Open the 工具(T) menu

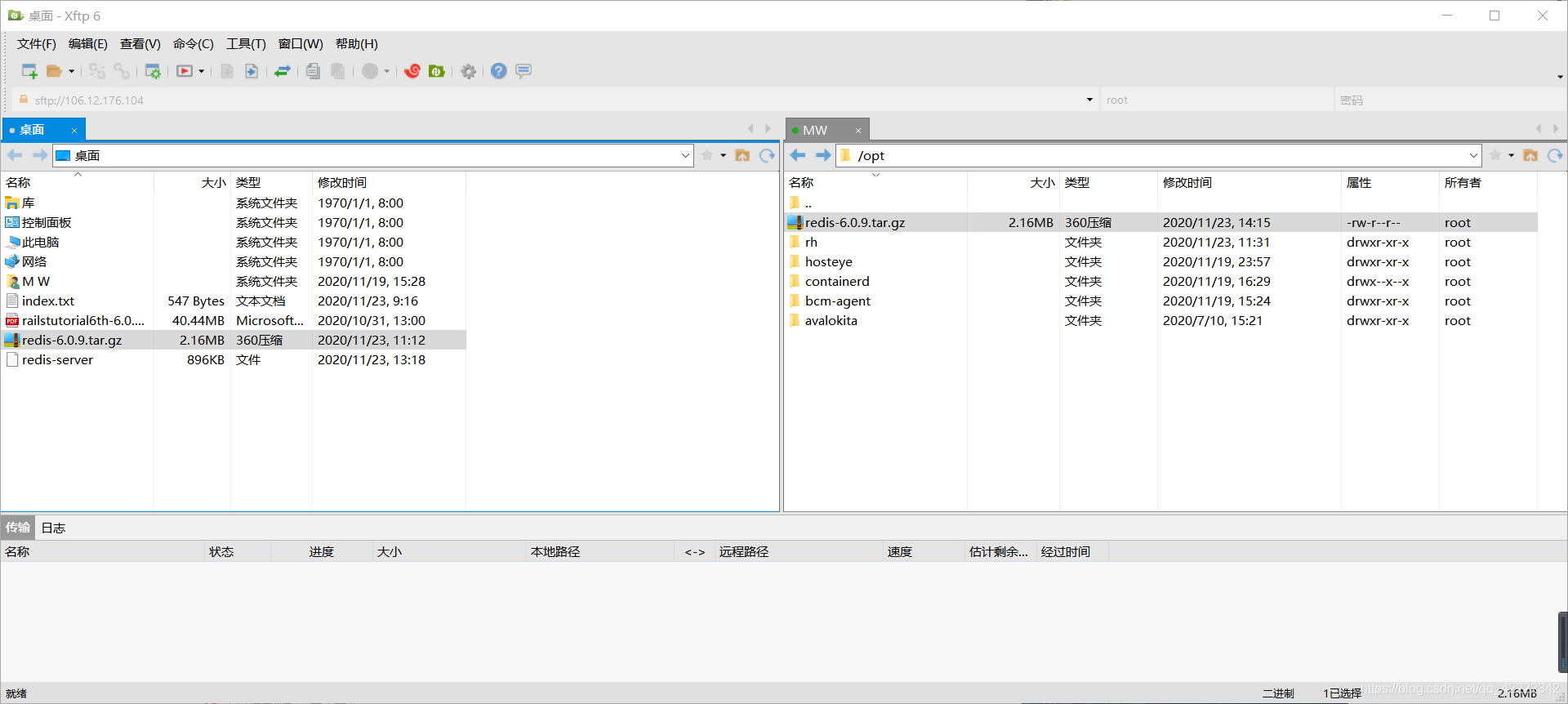tap(246, 44)
